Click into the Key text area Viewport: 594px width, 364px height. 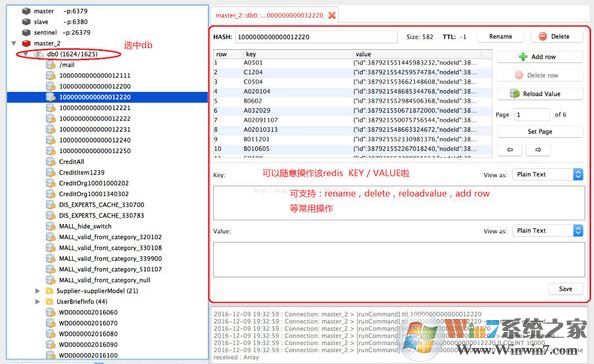click(x=399, y=203)
